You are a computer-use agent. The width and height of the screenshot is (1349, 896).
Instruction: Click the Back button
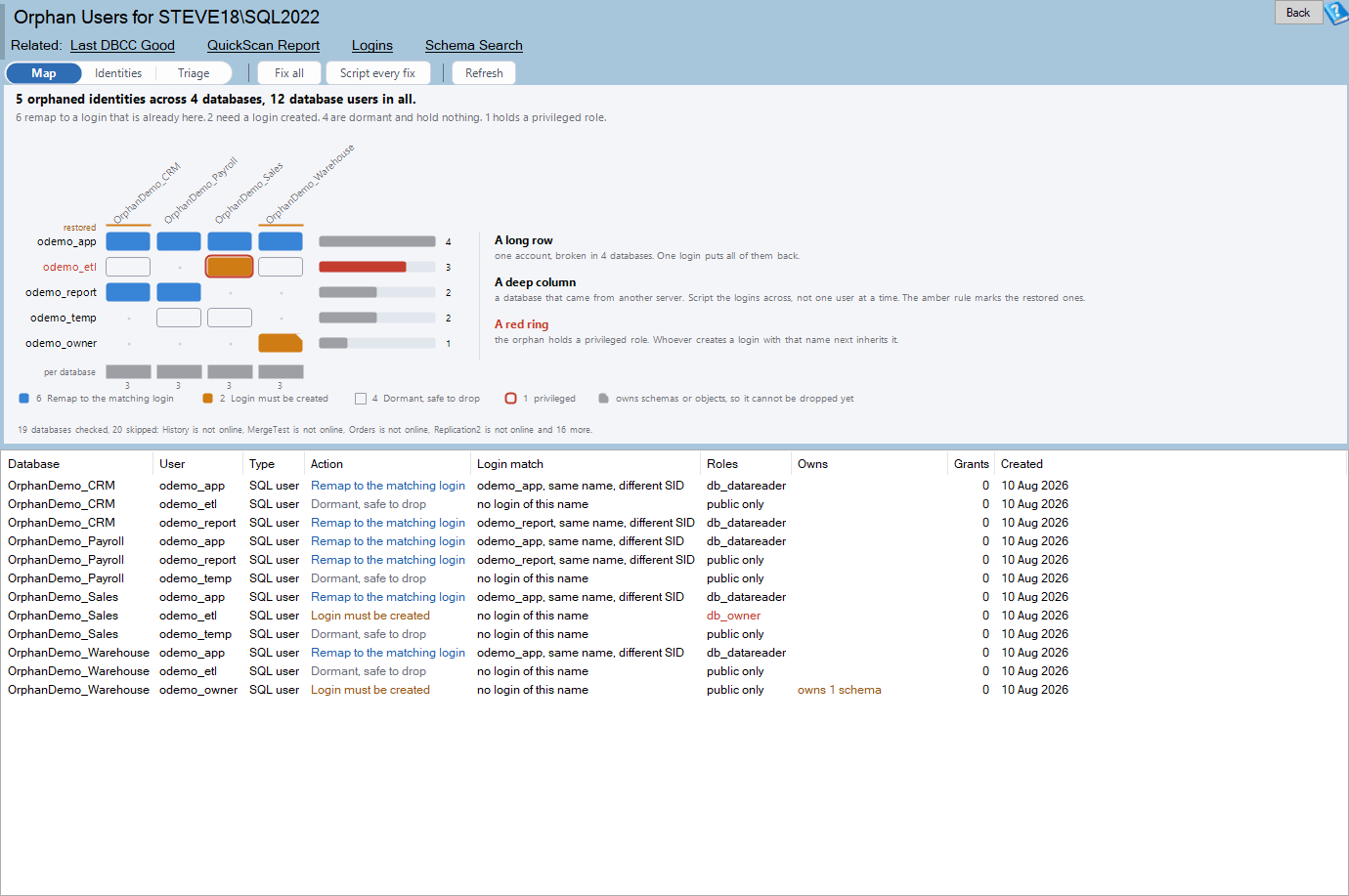tap(1298, 13)
